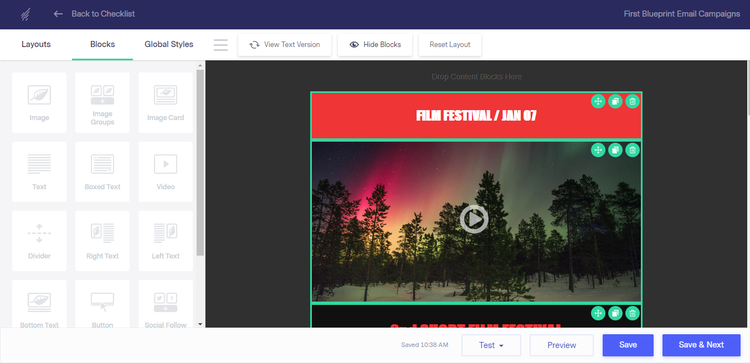Click Drop Content Blocks Here area
This screenshot has height=363, width=750.
tap(476, 77)
